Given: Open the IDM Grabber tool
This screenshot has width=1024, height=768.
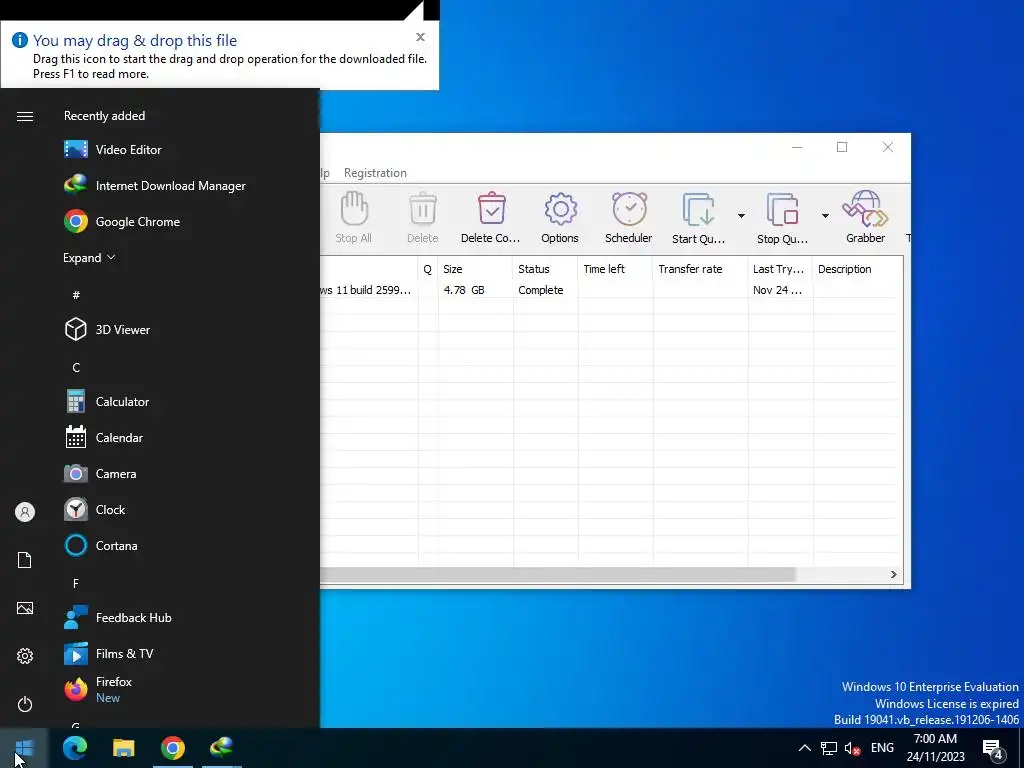Looking at the screenshot, I should coord(865,218).
